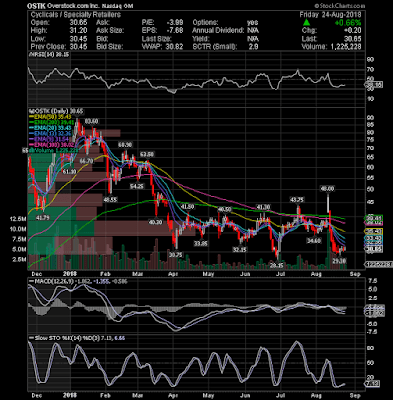Click the 48.55 low annotation
Image resolution: width=393 pixels, height=400 pixels.
tap(110, 200)
